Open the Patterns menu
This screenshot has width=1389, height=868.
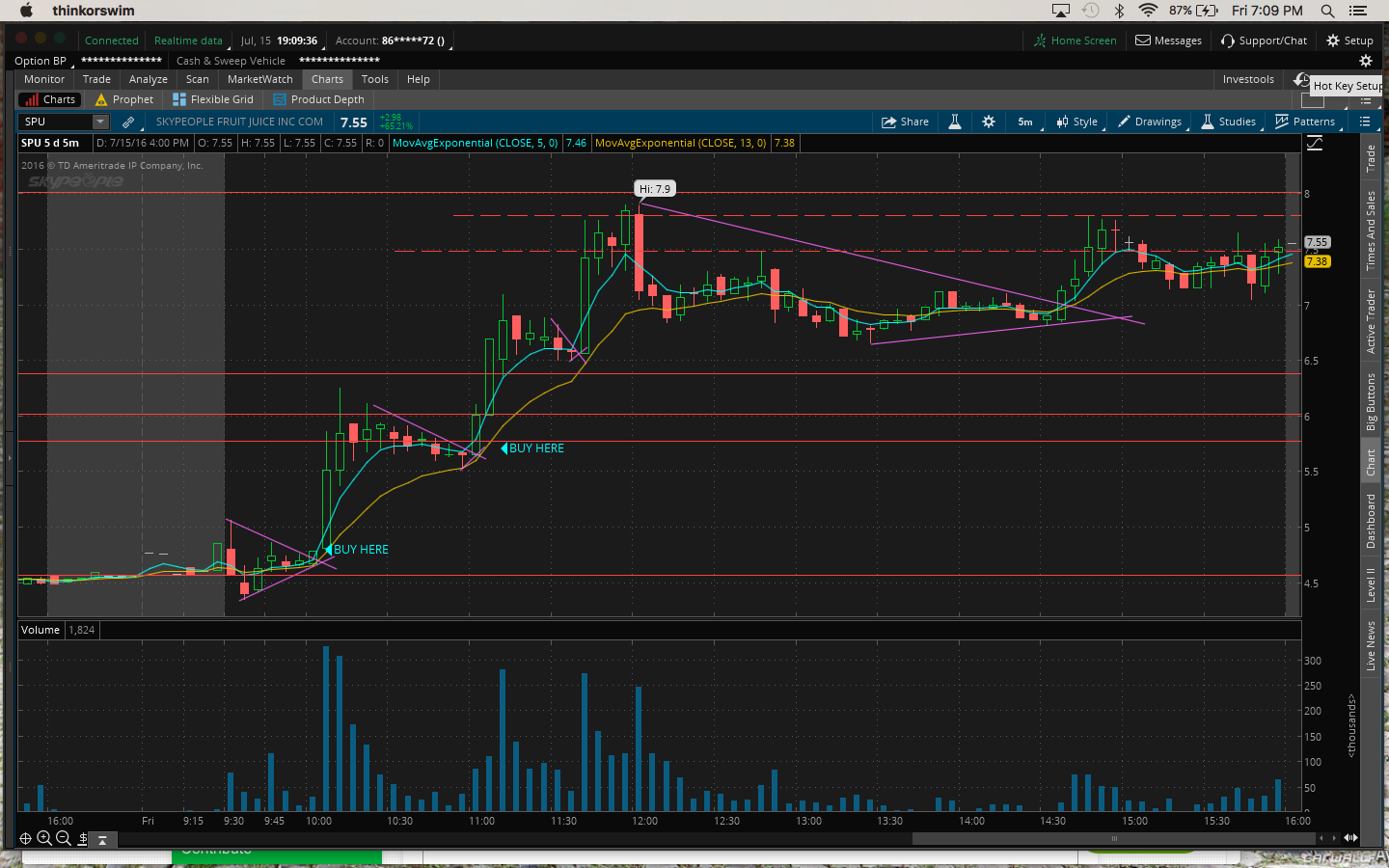pyautogui.click(x=1305, y=122)
